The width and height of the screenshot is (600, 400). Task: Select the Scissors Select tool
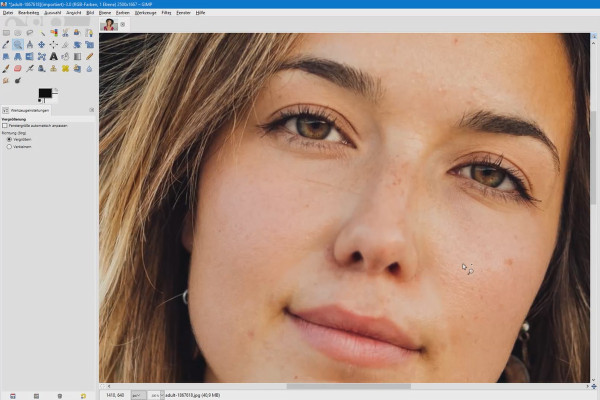(65, 33)
